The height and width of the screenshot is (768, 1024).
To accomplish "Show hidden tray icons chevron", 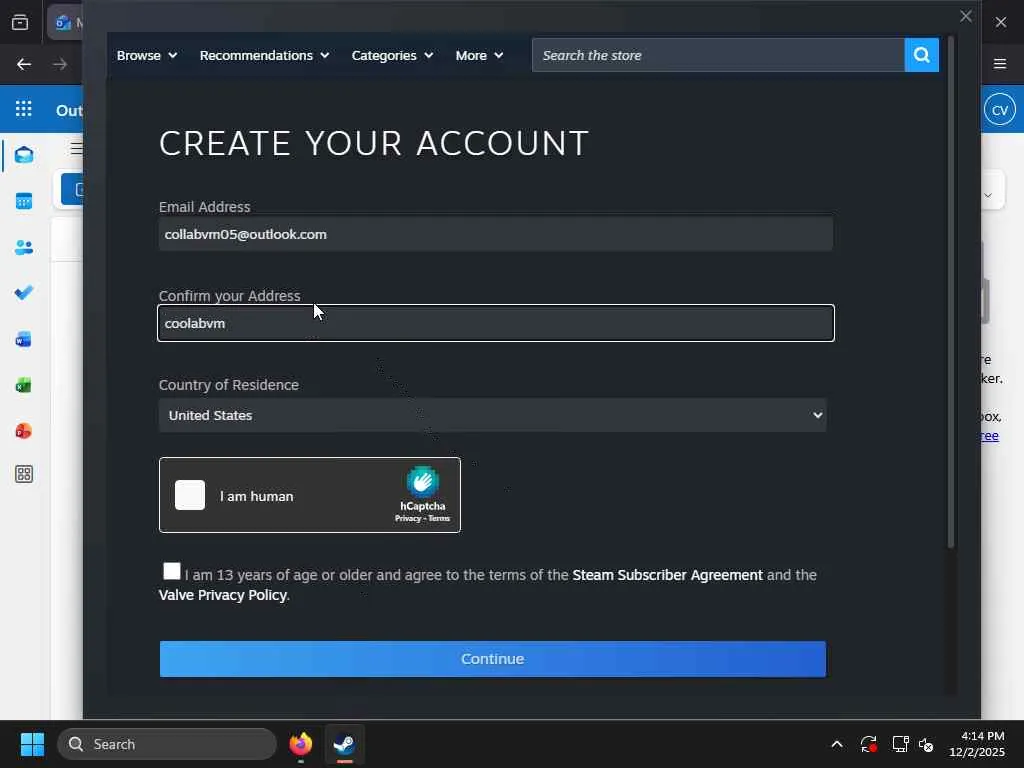I will tap(837, 744).
